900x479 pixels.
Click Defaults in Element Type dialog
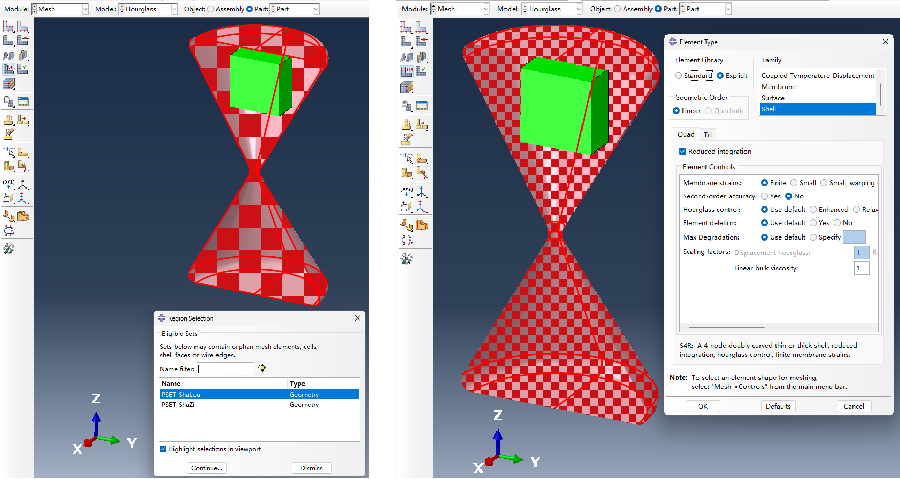[x=778, y=406]
